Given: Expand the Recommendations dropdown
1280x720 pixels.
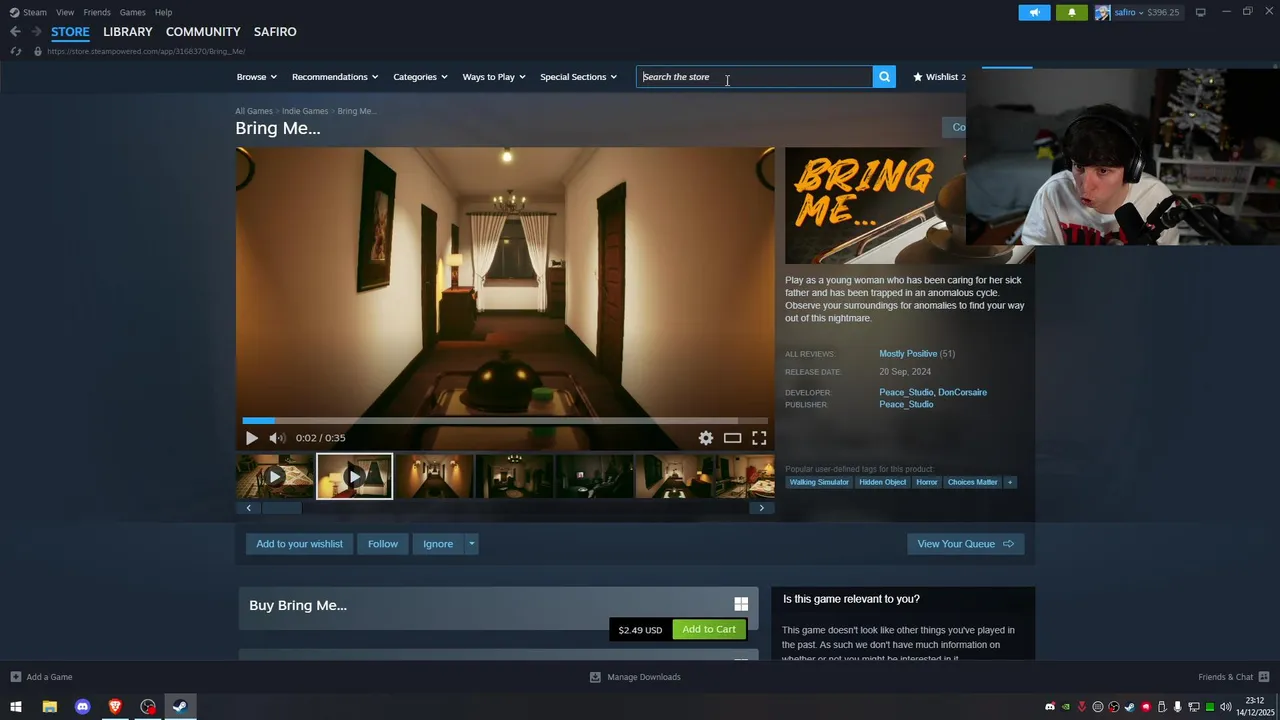Looking at the screenshot, I should pyautogui.click(x=335, y=77).
